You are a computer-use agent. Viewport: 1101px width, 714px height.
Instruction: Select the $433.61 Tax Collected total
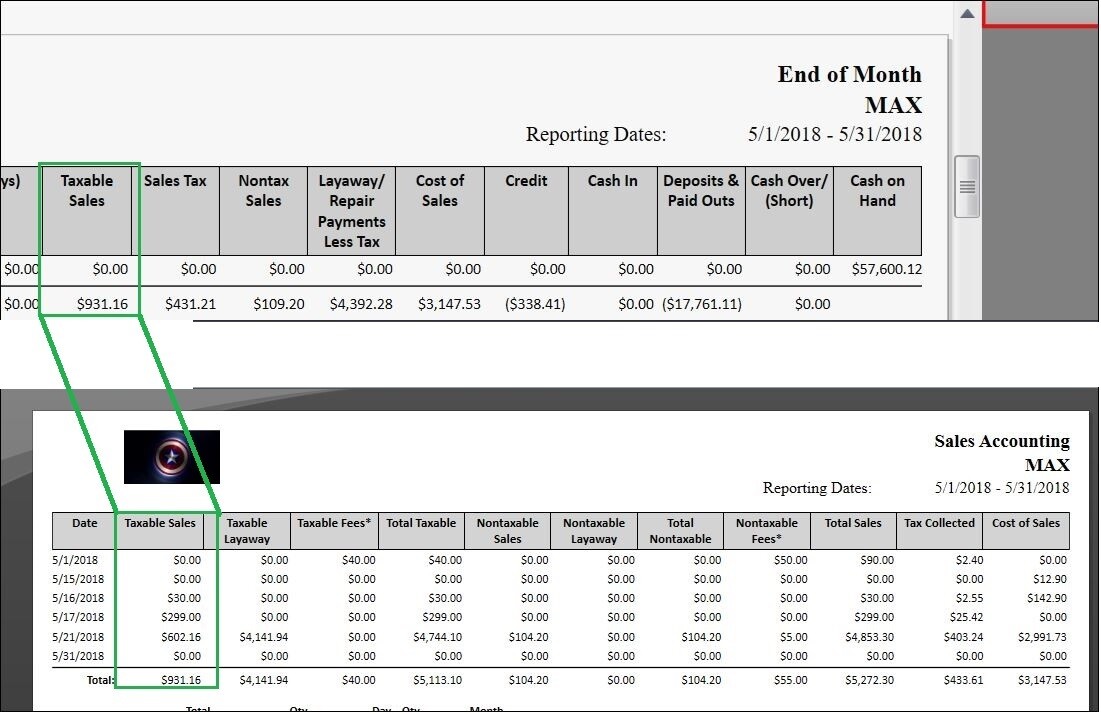963,680
